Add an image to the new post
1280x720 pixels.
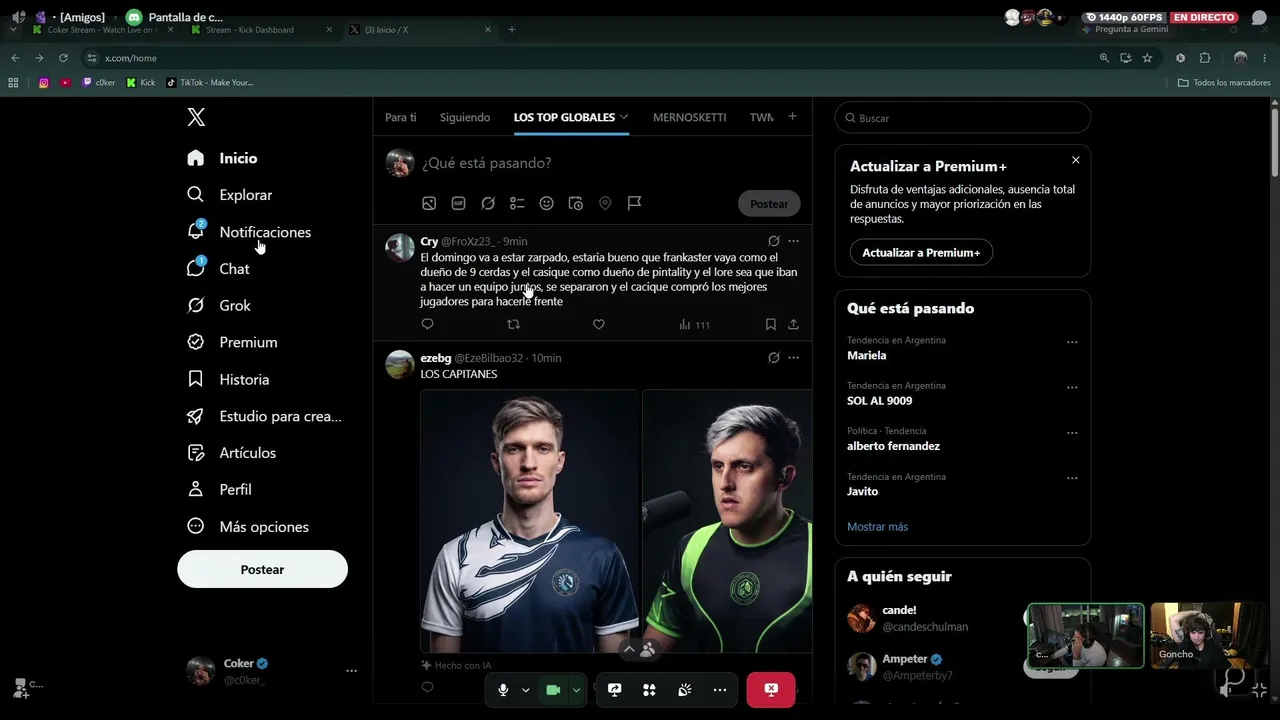429,203
